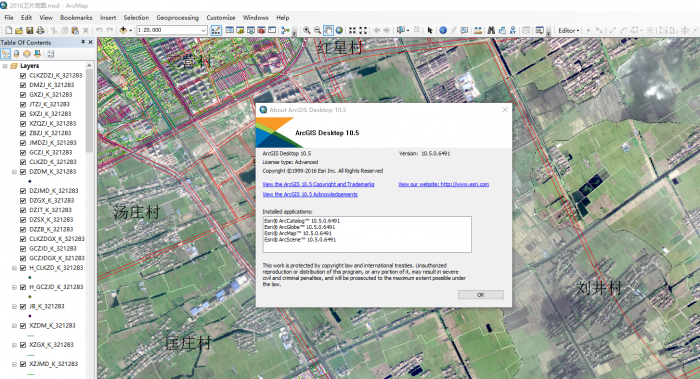
Task: Collapse the H_GCZJD_K_321283 layer legend
Action: [x=14, y=287]
